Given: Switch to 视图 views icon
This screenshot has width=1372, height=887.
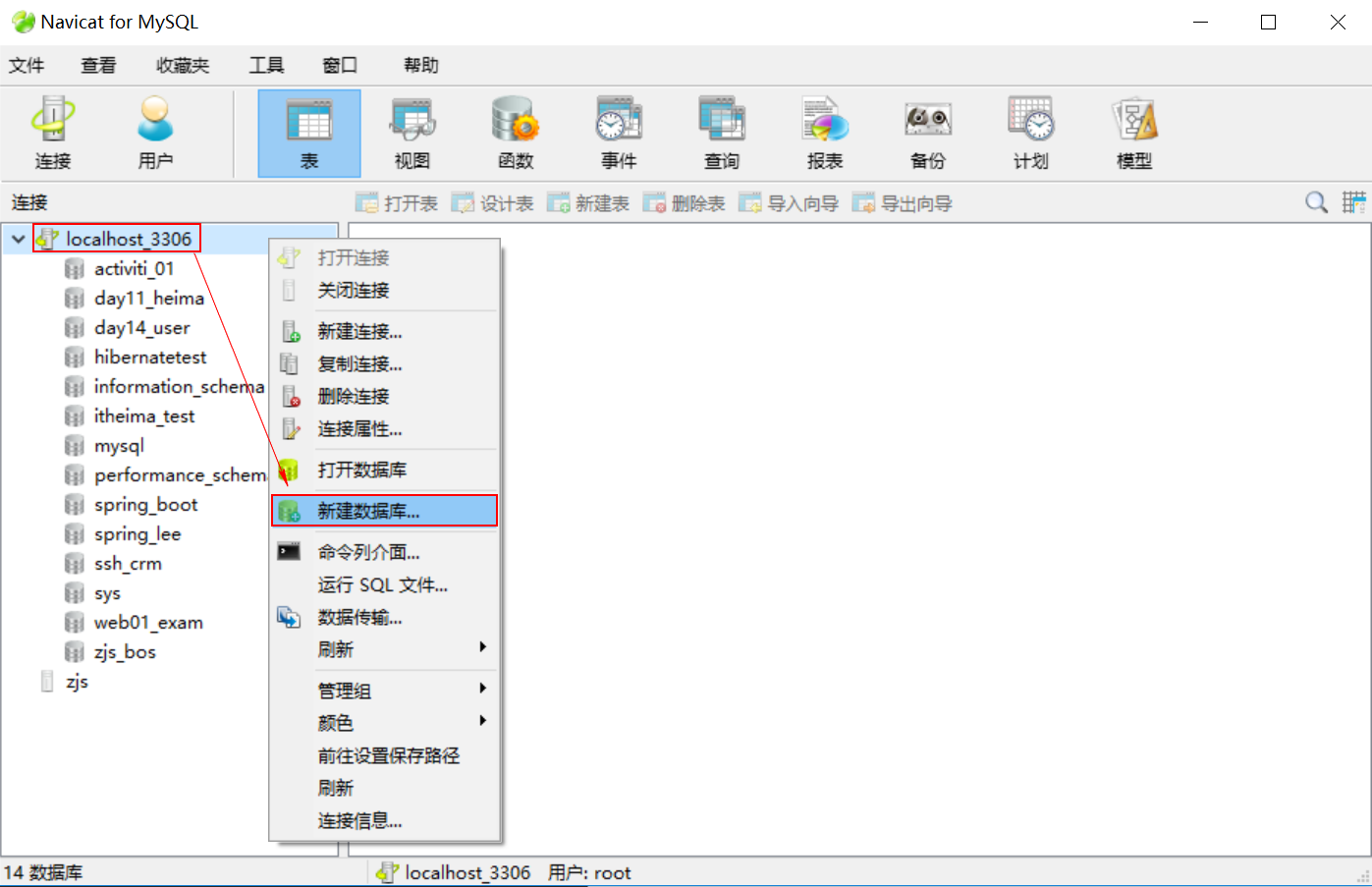Looking at the screenshot, I should tap(412, 134).
